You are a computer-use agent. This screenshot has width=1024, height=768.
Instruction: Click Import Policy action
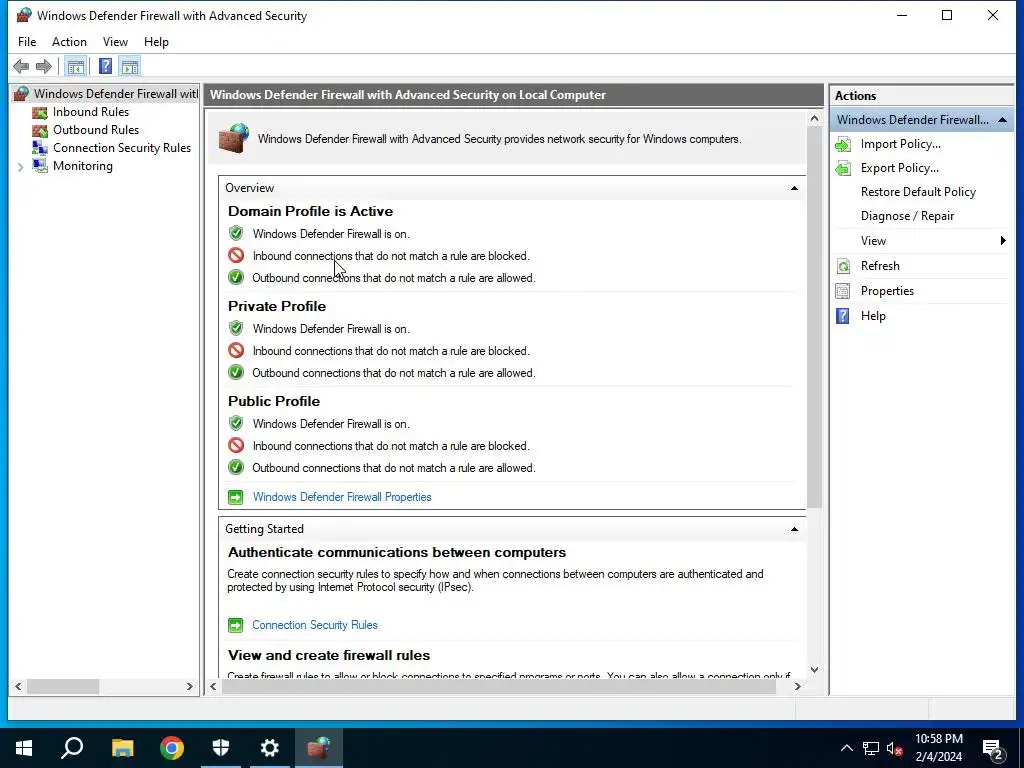(x=901, y=144)
